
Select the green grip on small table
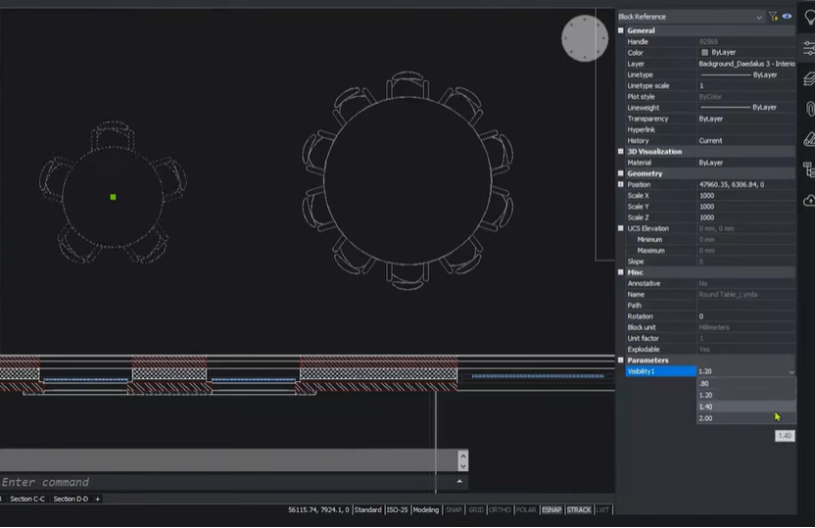coord(113,197)
